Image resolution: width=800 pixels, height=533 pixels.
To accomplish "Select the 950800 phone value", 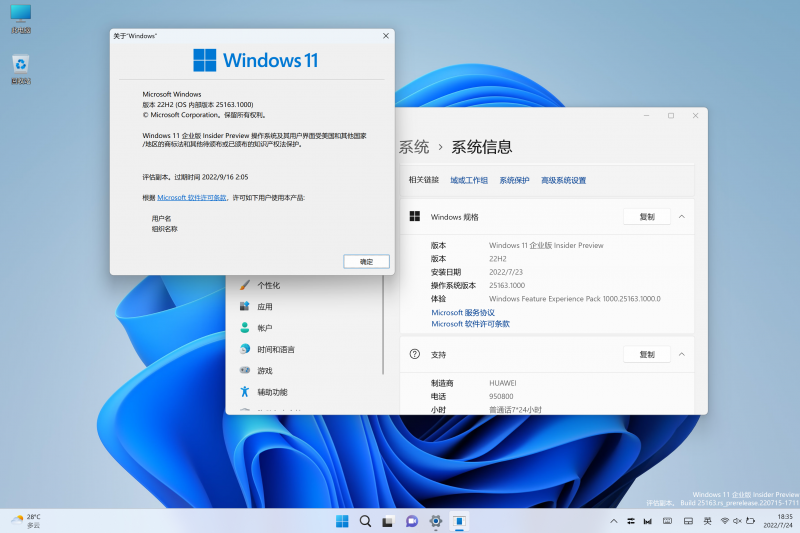I will 501,396.
